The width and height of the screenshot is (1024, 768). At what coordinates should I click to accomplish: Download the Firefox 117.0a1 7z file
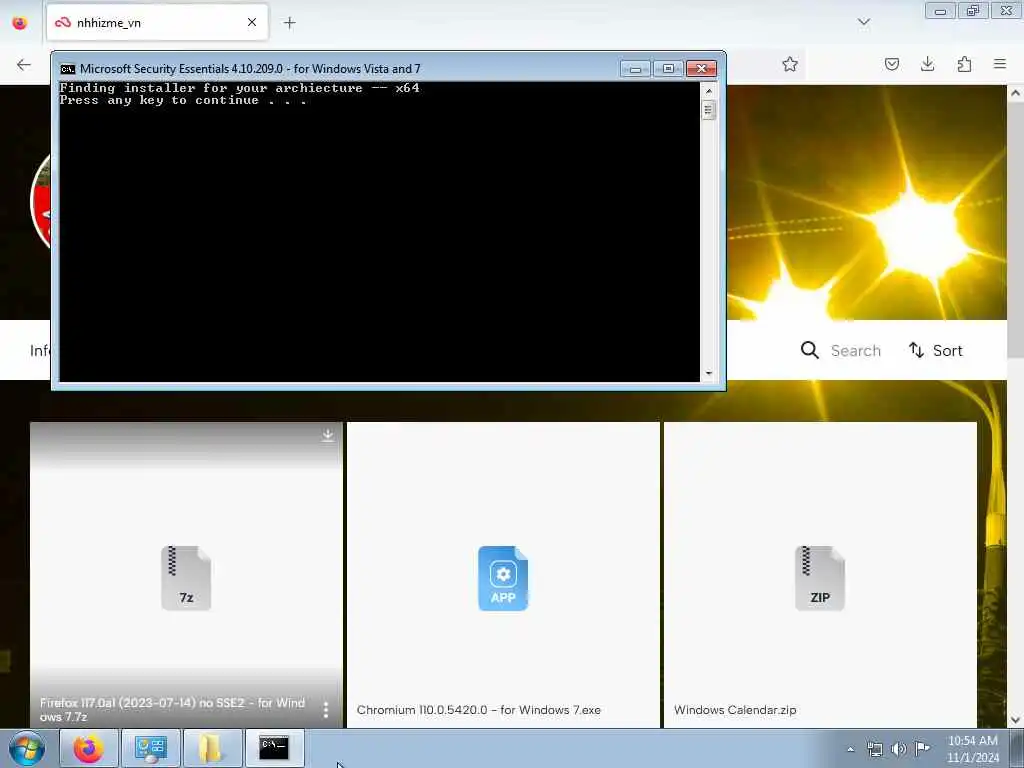327,436
